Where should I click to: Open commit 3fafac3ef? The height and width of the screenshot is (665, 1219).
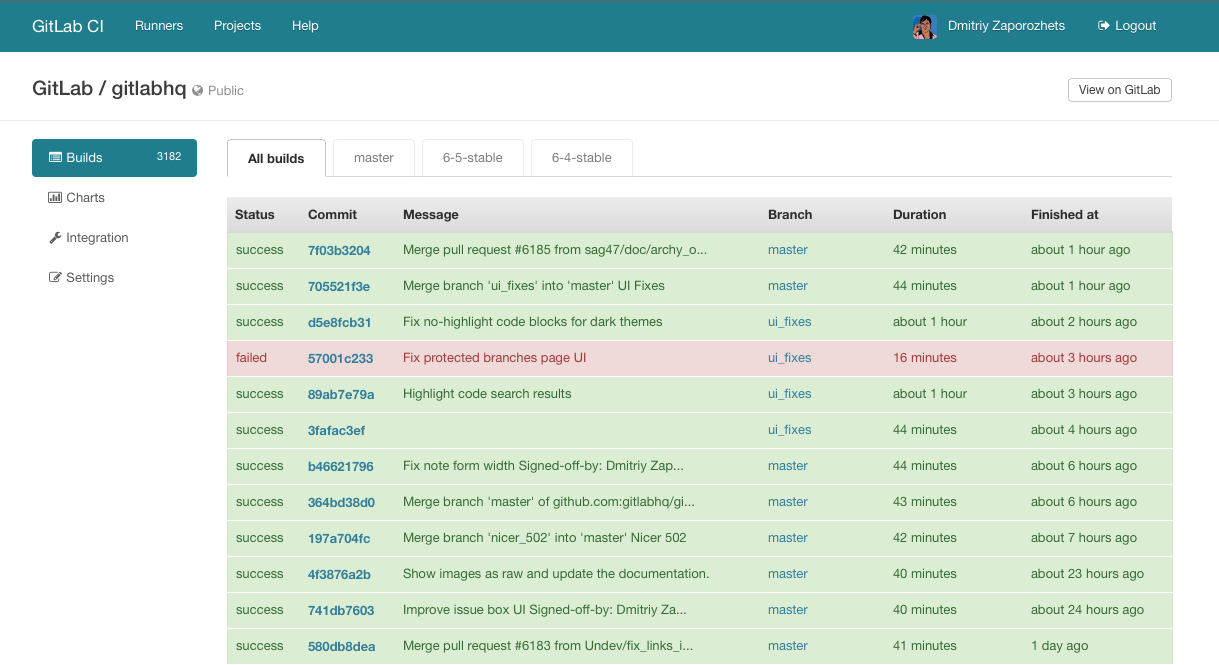(x=336, y=430)
